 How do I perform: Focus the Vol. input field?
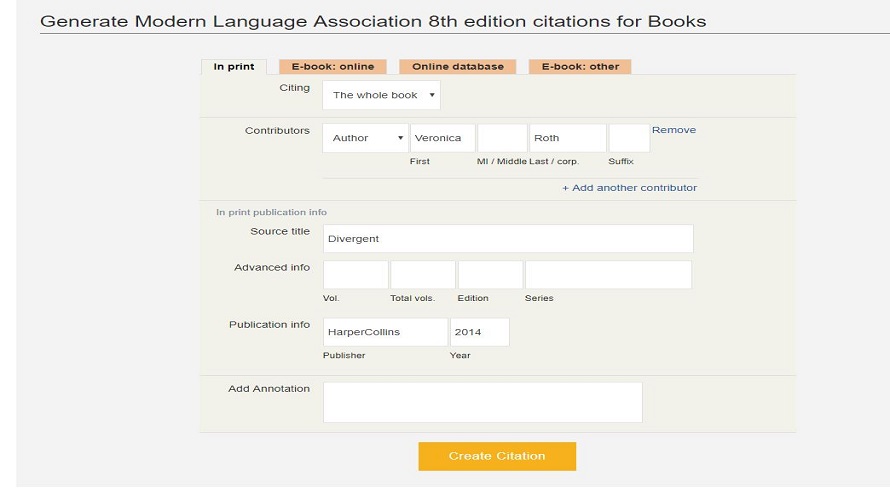point(355,275)
